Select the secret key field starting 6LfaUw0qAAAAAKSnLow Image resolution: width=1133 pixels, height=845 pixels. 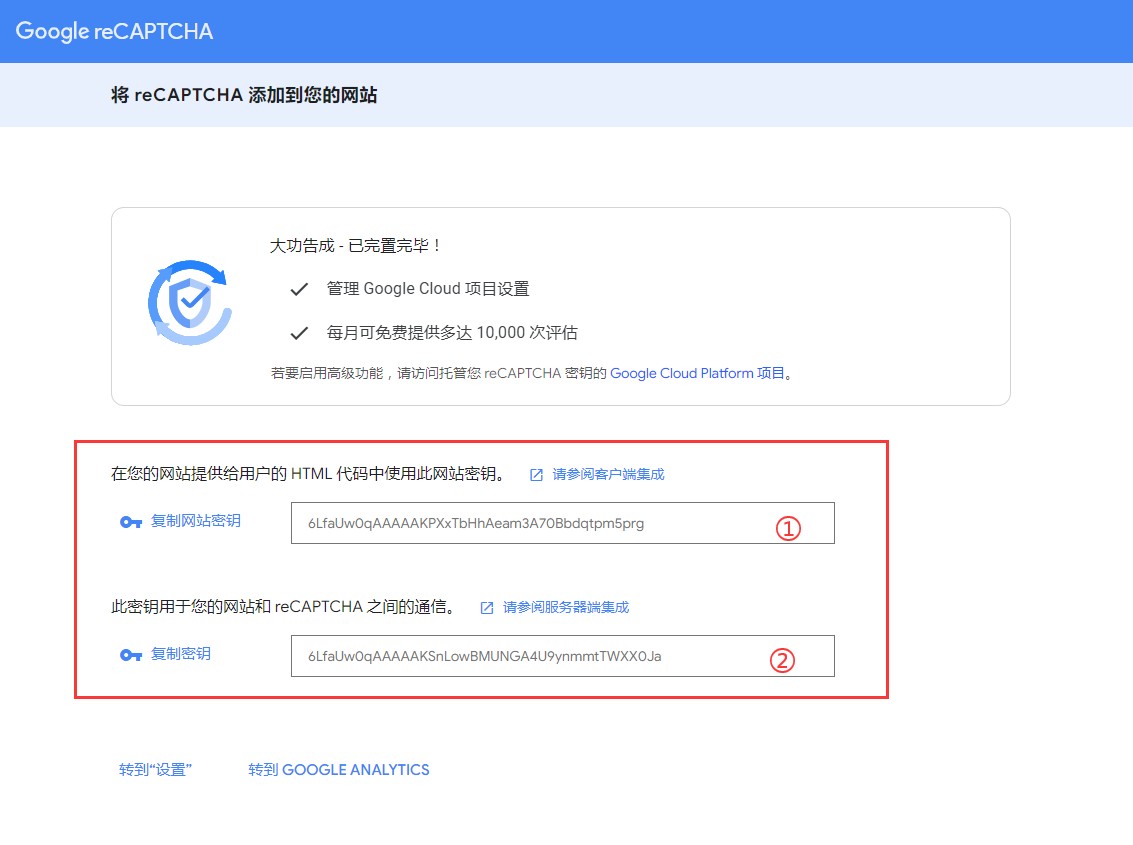[x=562, y=656]
